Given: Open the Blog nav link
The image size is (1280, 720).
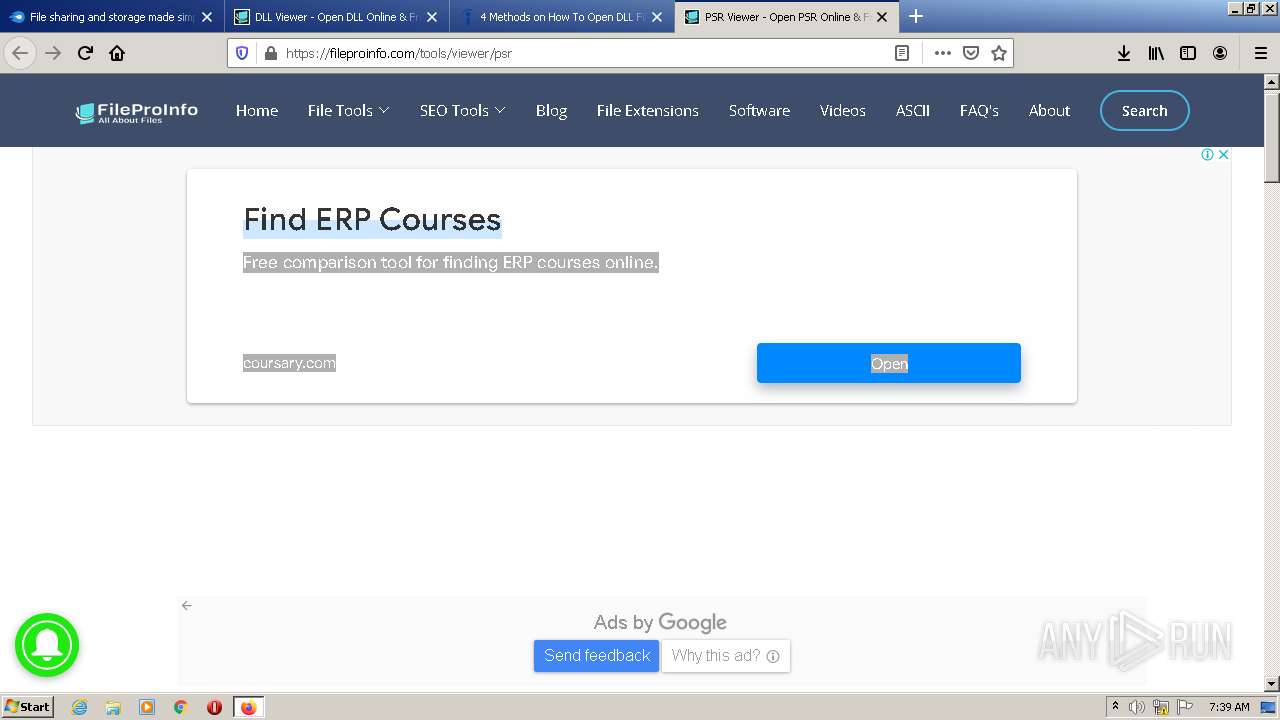Looking at the screenshot, I should (551, 110).
